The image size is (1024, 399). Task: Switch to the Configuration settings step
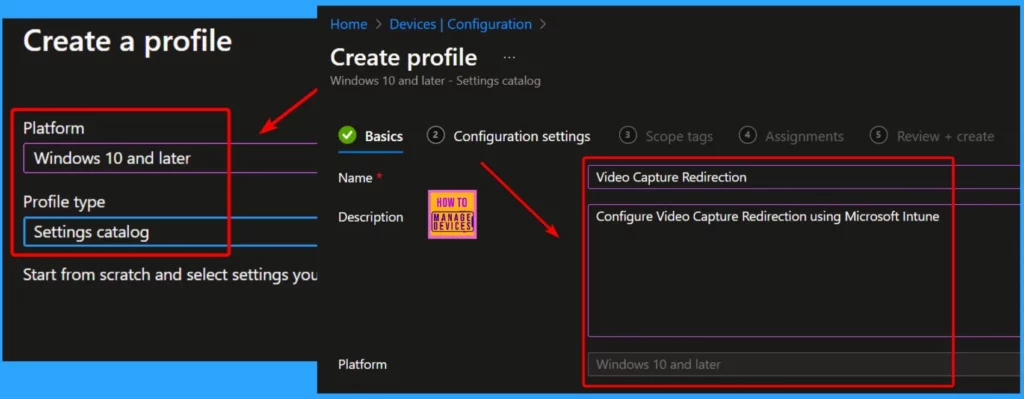click(509, 136)
